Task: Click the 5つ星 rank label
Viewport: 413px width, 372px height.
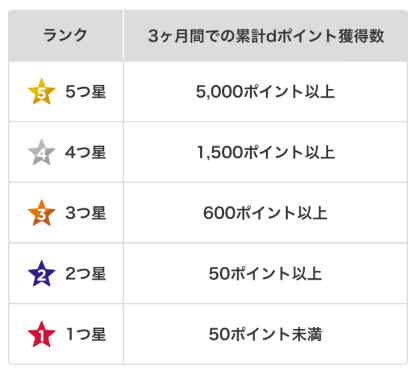Action: (86, 92)
